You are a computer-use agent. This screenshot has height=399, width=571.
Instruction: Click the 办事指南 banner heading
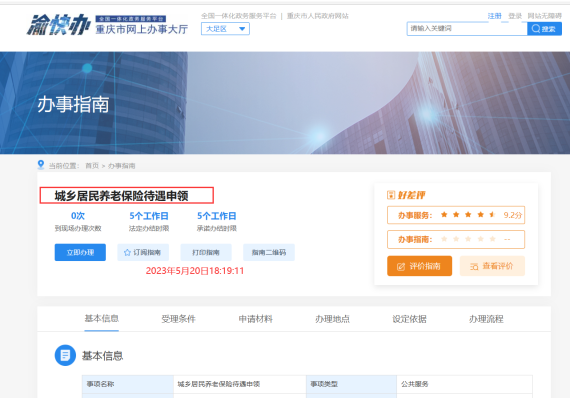[x=73, y=104]
